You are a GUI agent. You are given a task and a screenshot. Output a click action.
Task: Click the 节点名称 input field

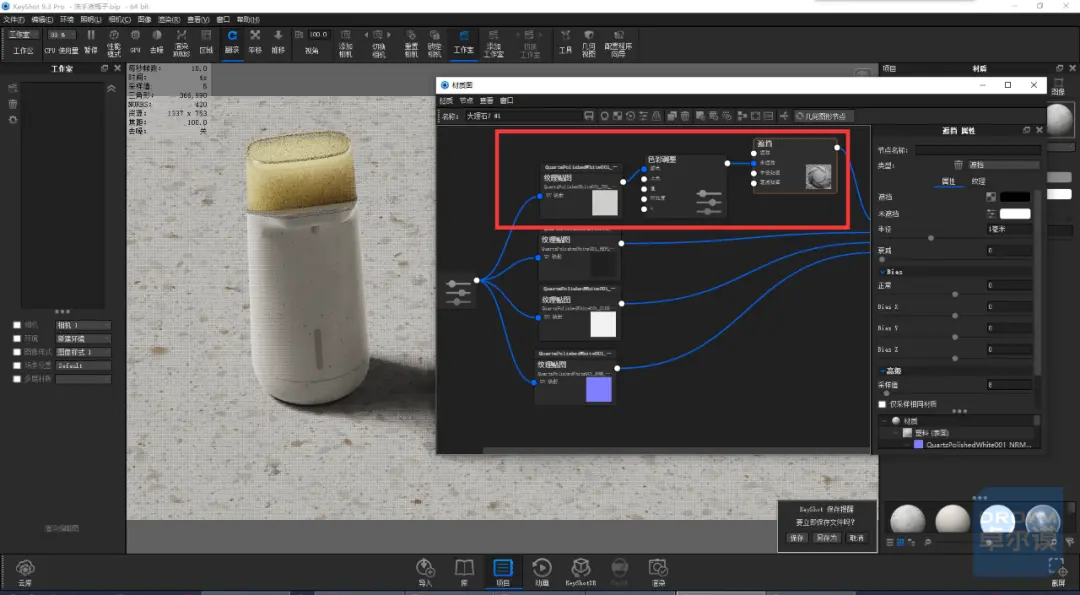977,149
